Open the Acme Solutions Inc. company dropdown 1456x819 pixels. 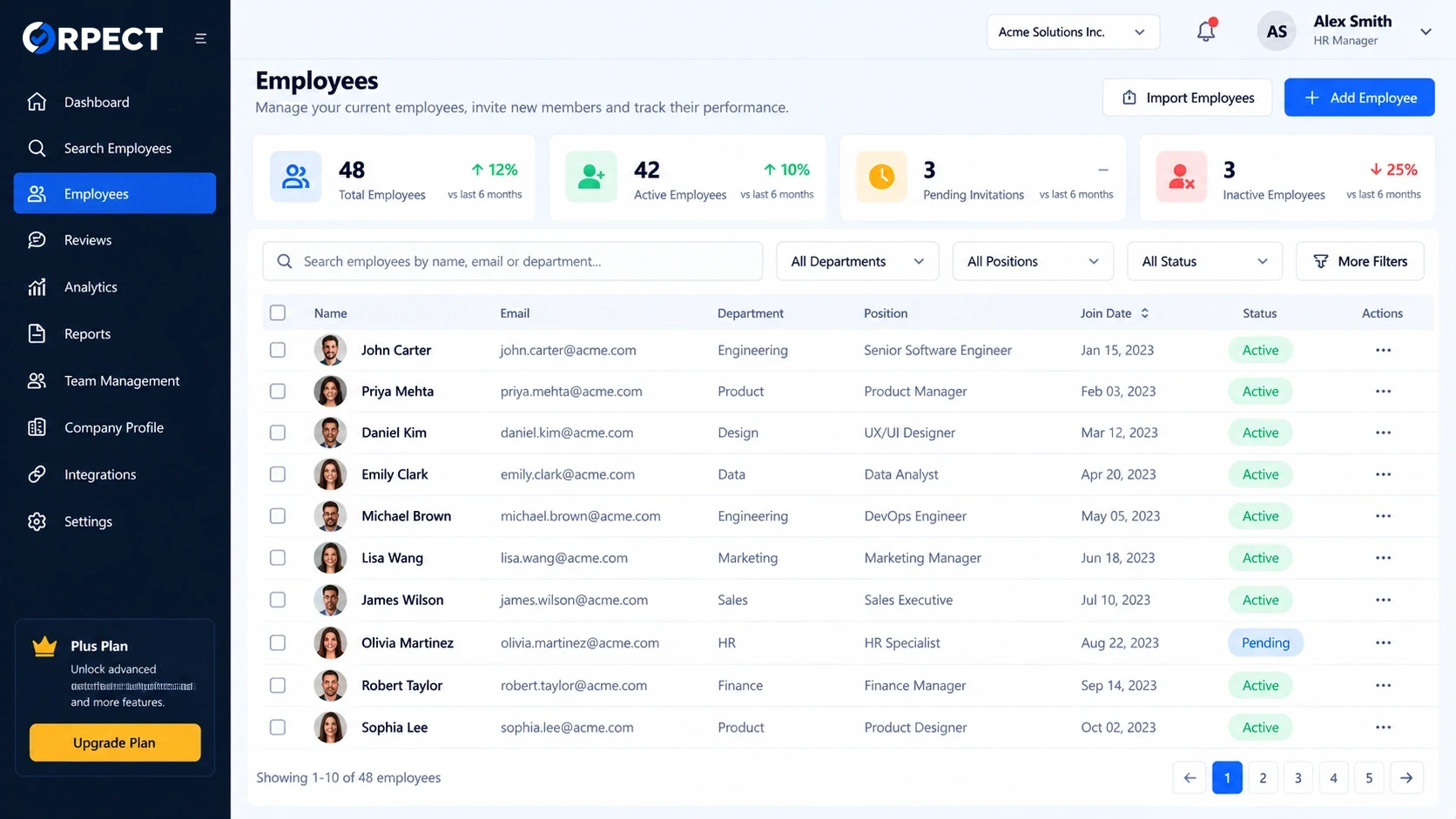pos(1073,32)
